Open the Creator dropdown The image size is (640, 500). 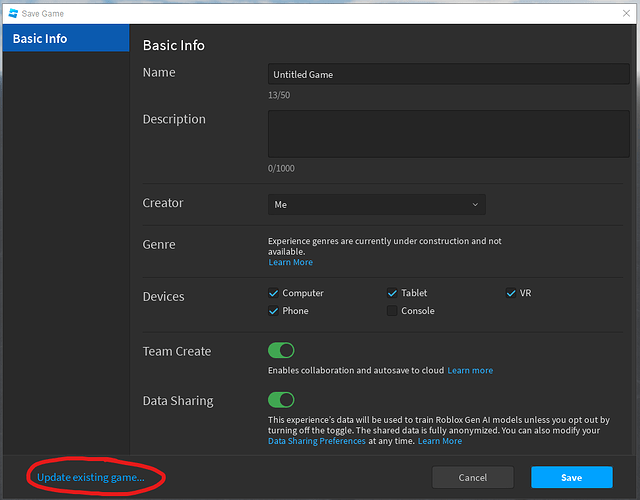376,204
